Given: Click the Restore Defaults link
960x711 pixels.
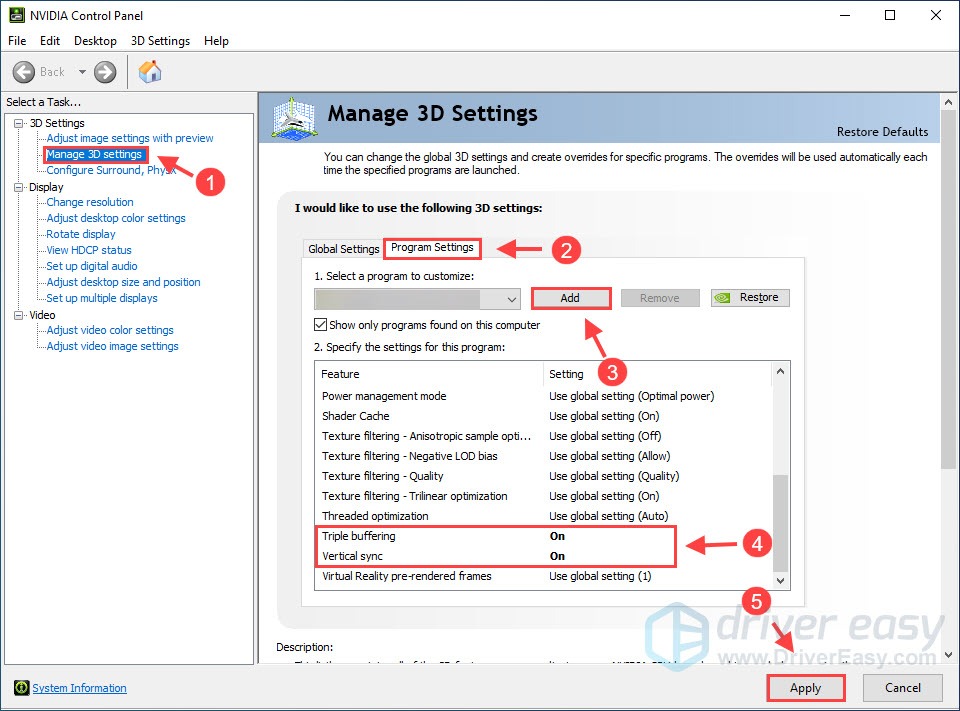Looking at the screenshot, I should point(882,132).
